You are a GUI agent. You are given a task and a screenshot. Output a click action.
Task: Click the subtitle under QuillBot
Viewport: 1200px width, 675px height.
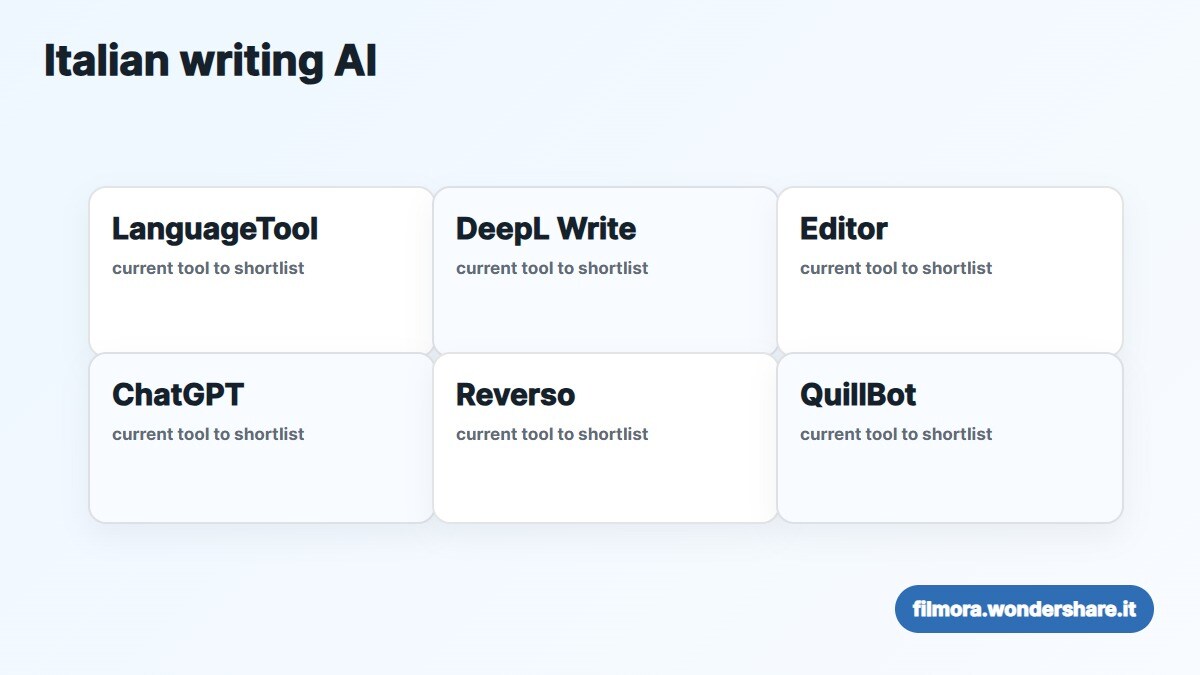(896, 434)
